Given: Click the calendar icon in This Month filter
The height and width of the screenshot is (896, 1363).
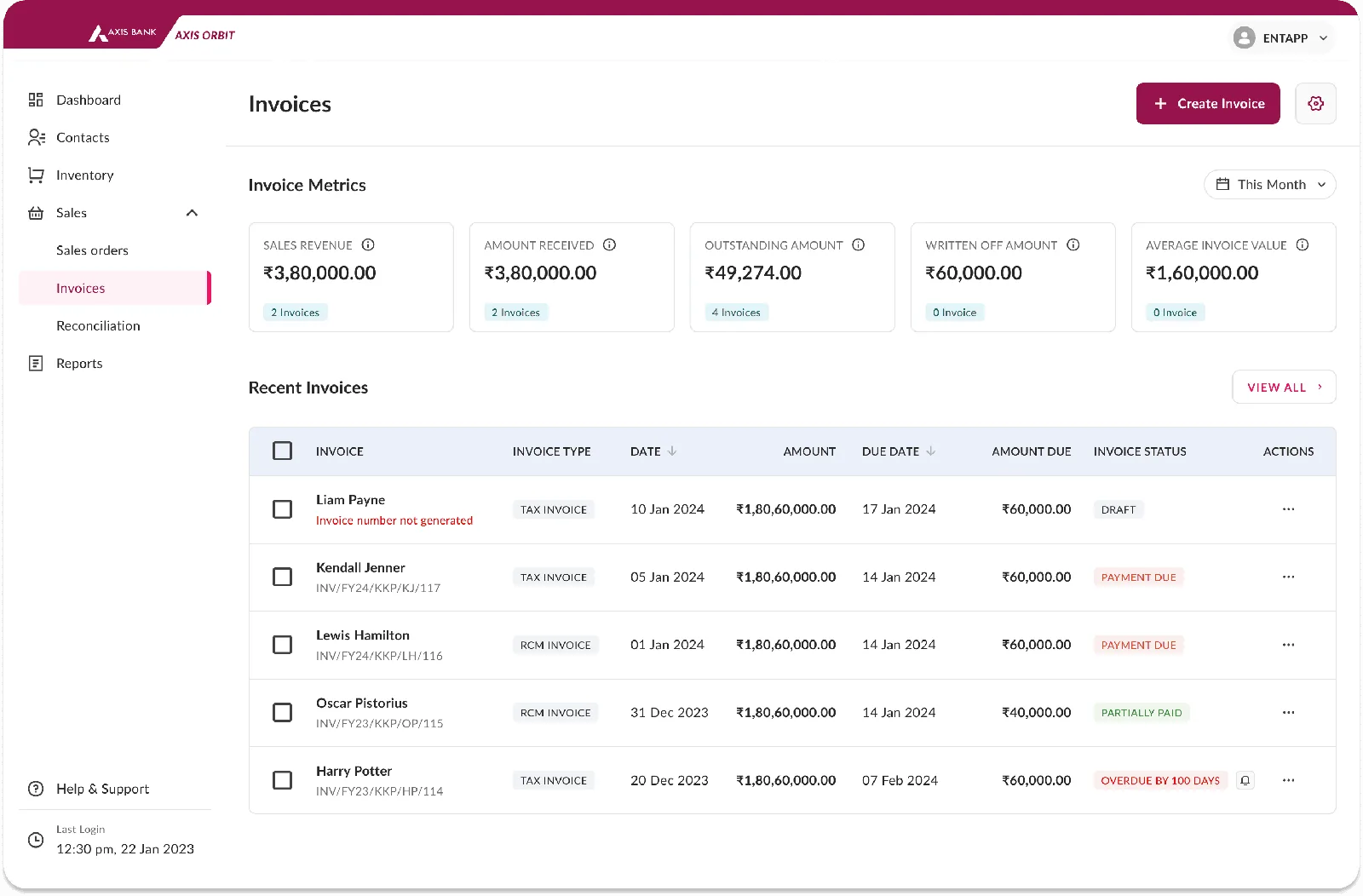Looking at the screenshot, I should click(x=1222, y=184).
